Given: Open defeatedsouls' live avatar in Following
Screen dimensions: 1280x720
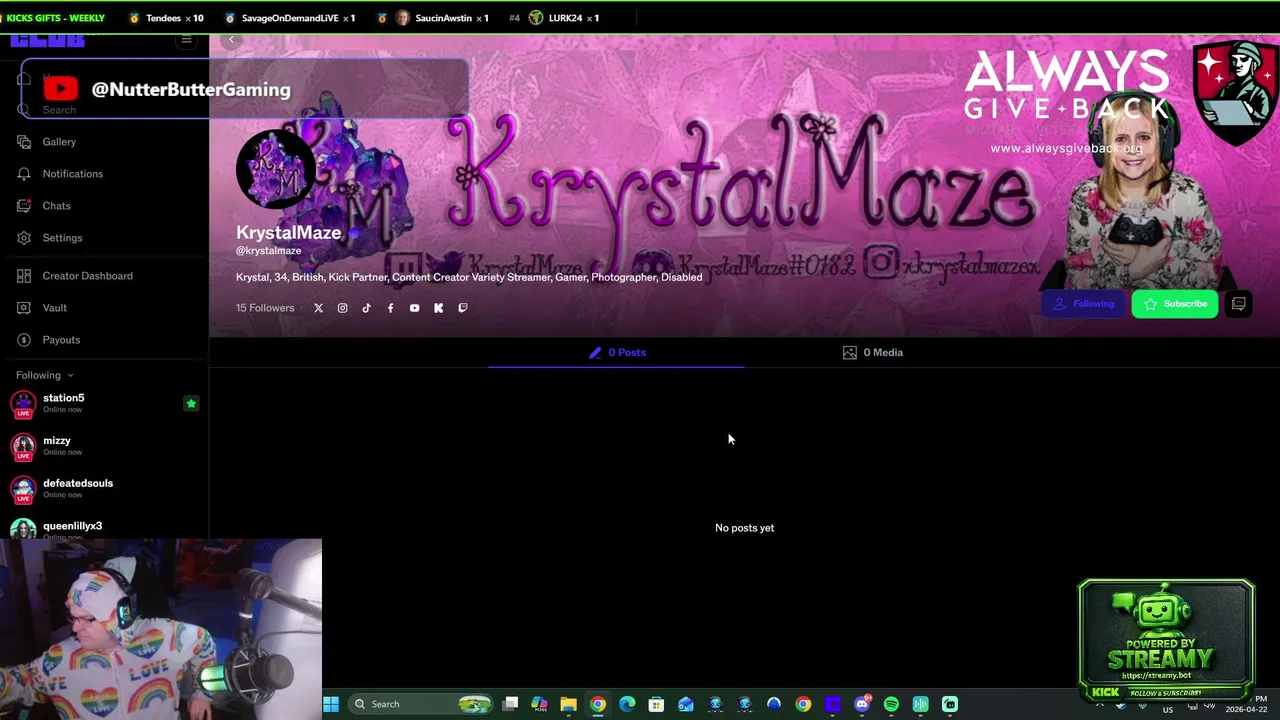Looking at the screenshot, I should coord(23,489).
